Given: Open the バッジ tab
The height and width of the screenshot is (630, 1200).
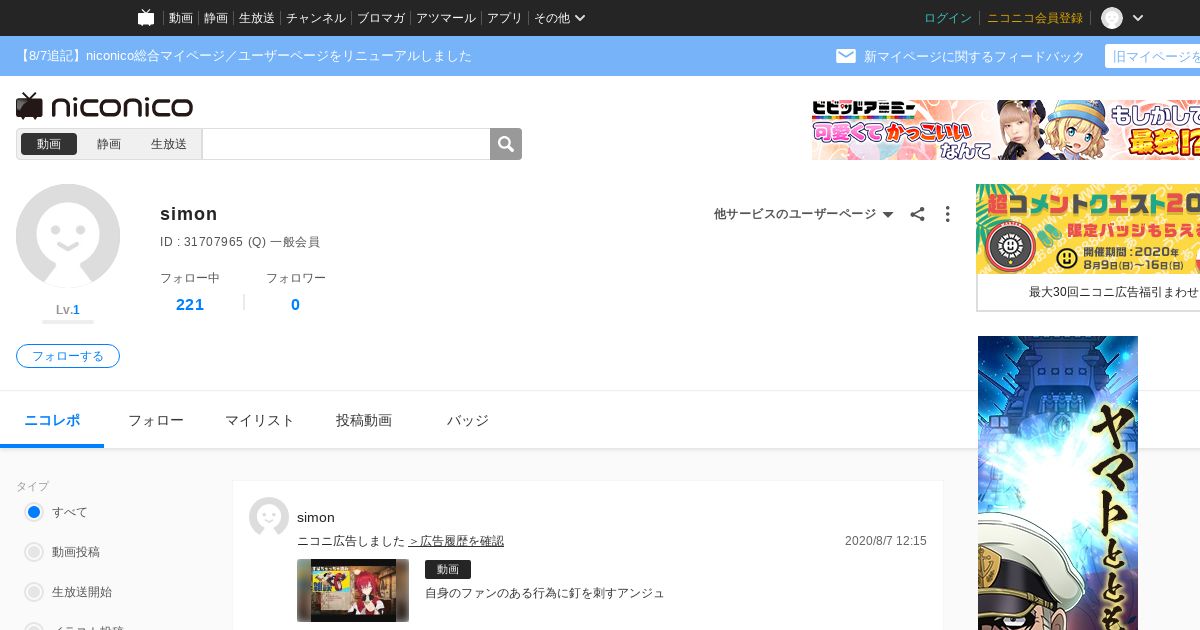Looking at the screenshot, I should [x=468, y=420].
